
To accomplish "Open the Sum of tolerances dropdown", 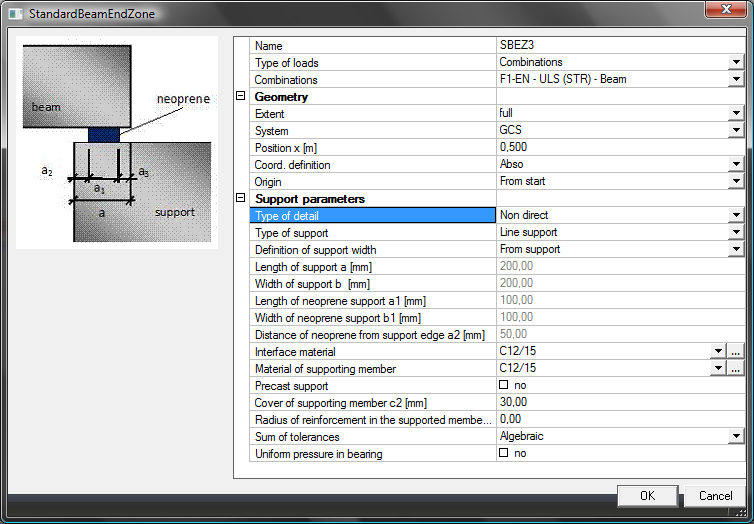I will [x=736, y=436].
